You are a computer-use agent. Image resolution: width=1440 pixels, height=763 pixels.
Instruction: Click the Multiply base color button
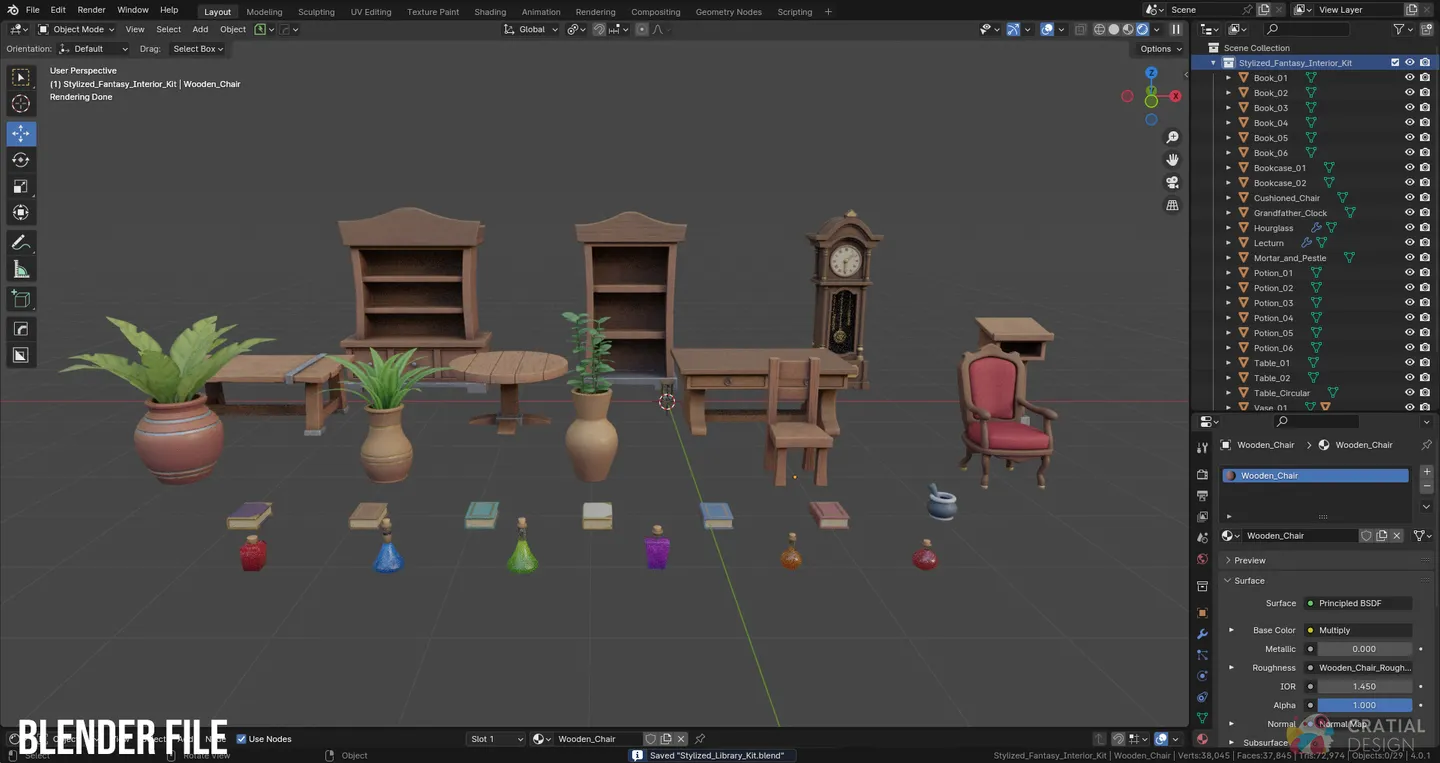click(x=1359, y=630)
